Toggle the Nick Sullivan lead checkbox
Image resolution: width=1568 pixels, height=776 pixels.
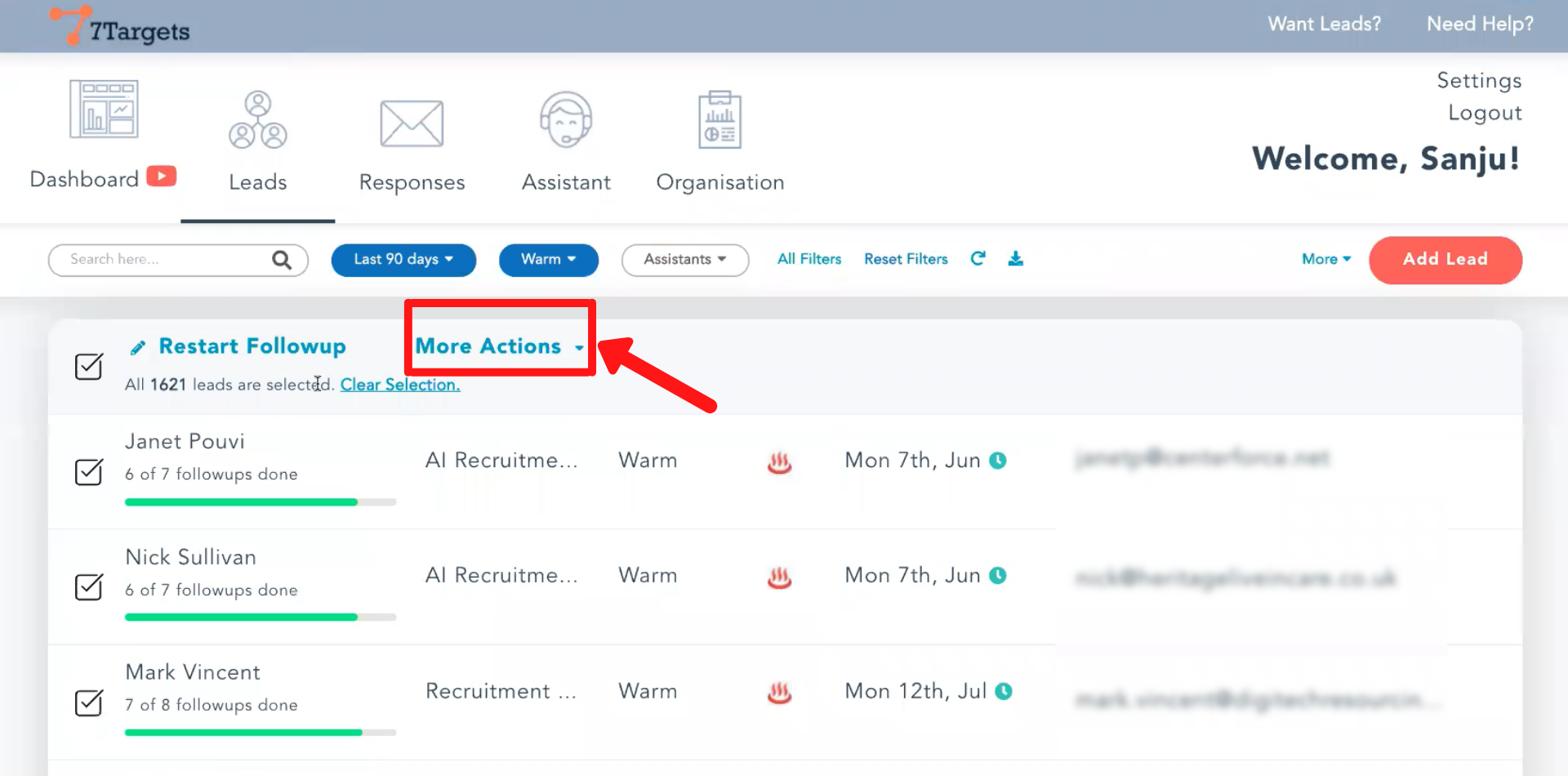(x=89, y=587)
